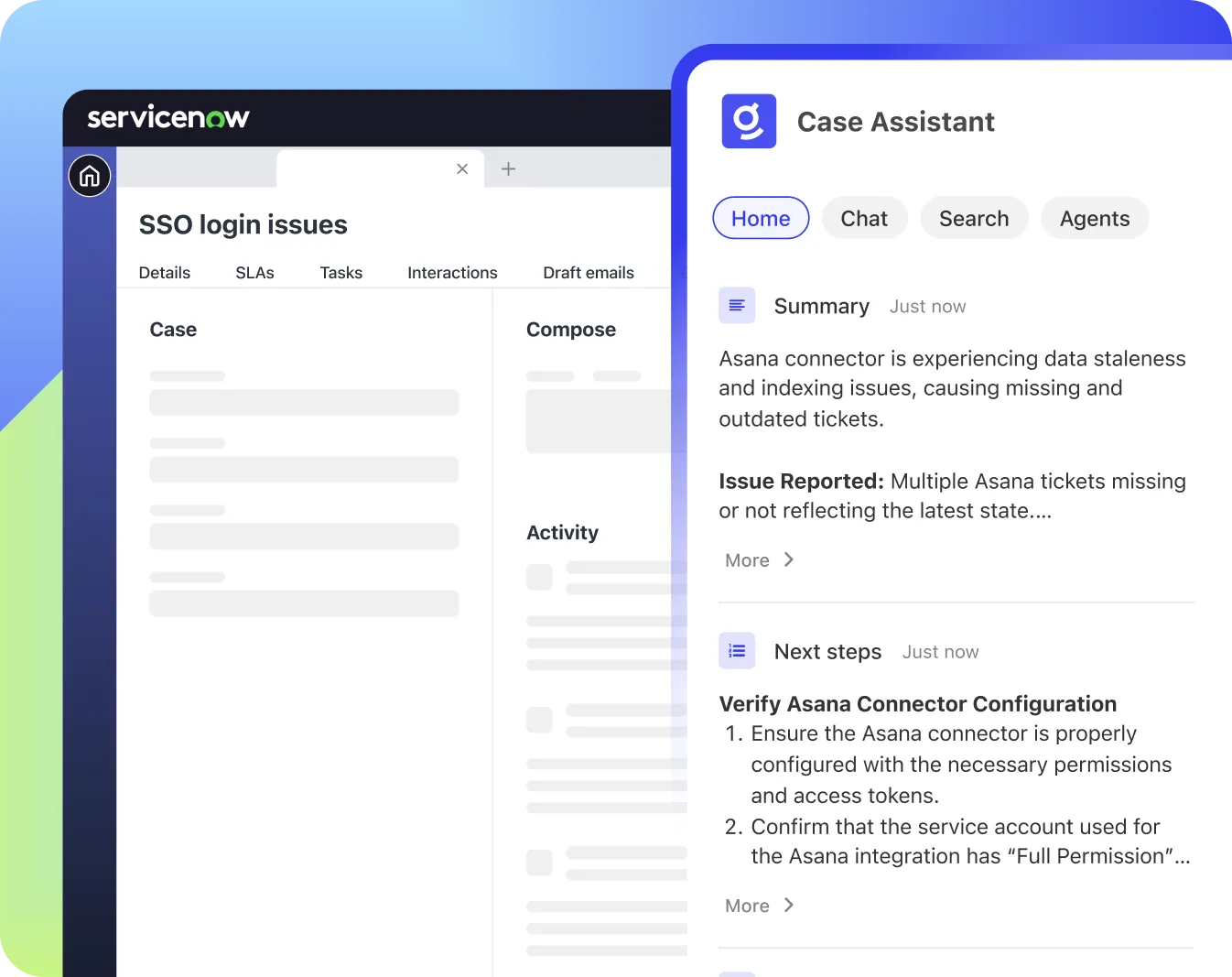The width and height of the screenshot is (1232, 977).
Task: Switch to the SLAs tab
Action: [x=254, y=273]
